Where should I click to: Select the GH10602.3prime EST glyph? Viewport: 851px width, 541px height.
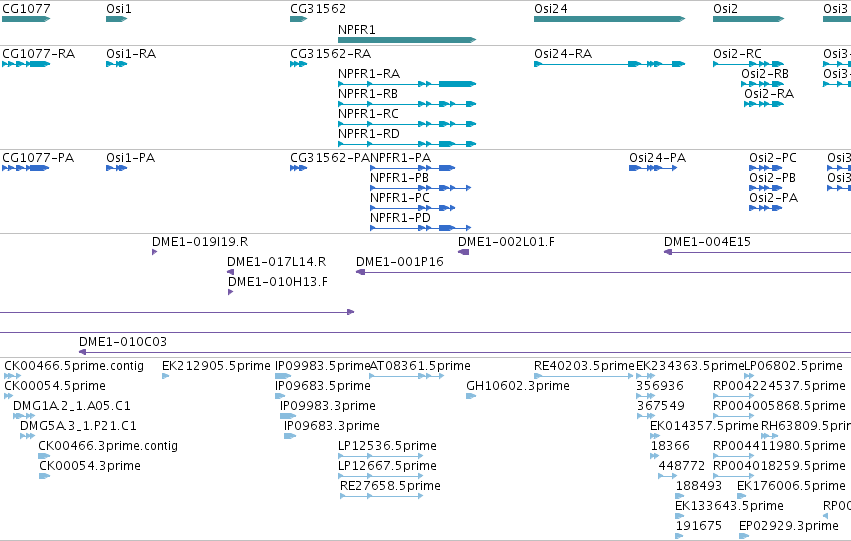(471, 396)
